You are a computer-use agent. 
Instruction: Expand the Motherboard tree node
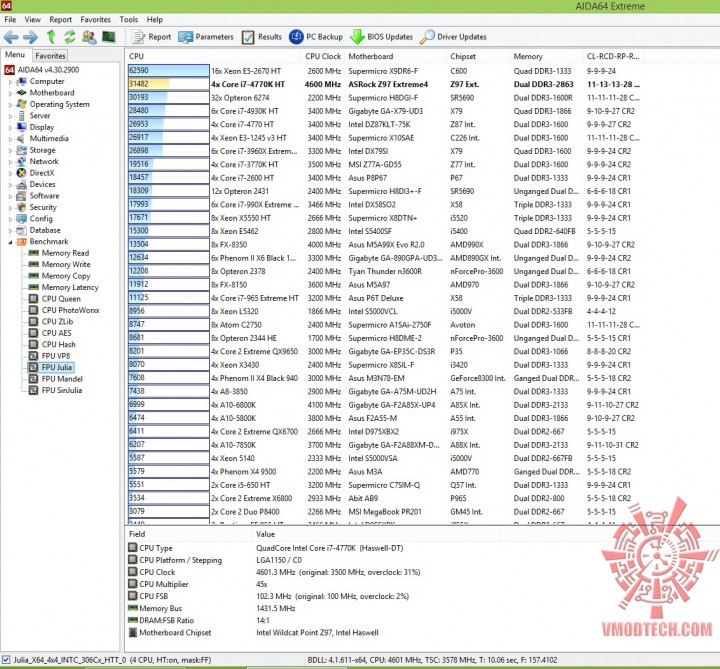coord(10,93)
